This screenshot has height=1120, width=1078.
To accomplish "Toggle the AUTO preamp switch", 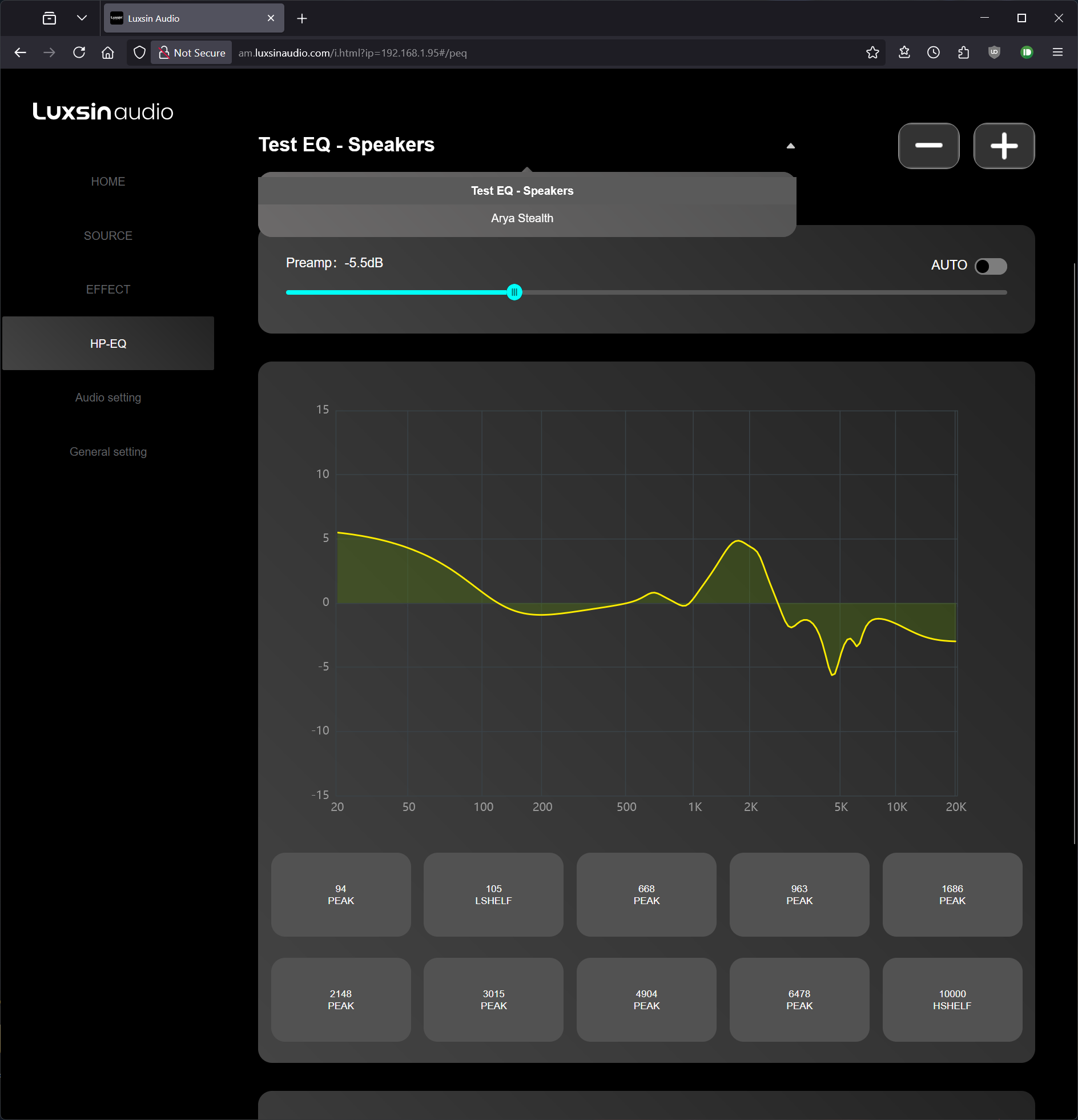I will click(991, 266).
